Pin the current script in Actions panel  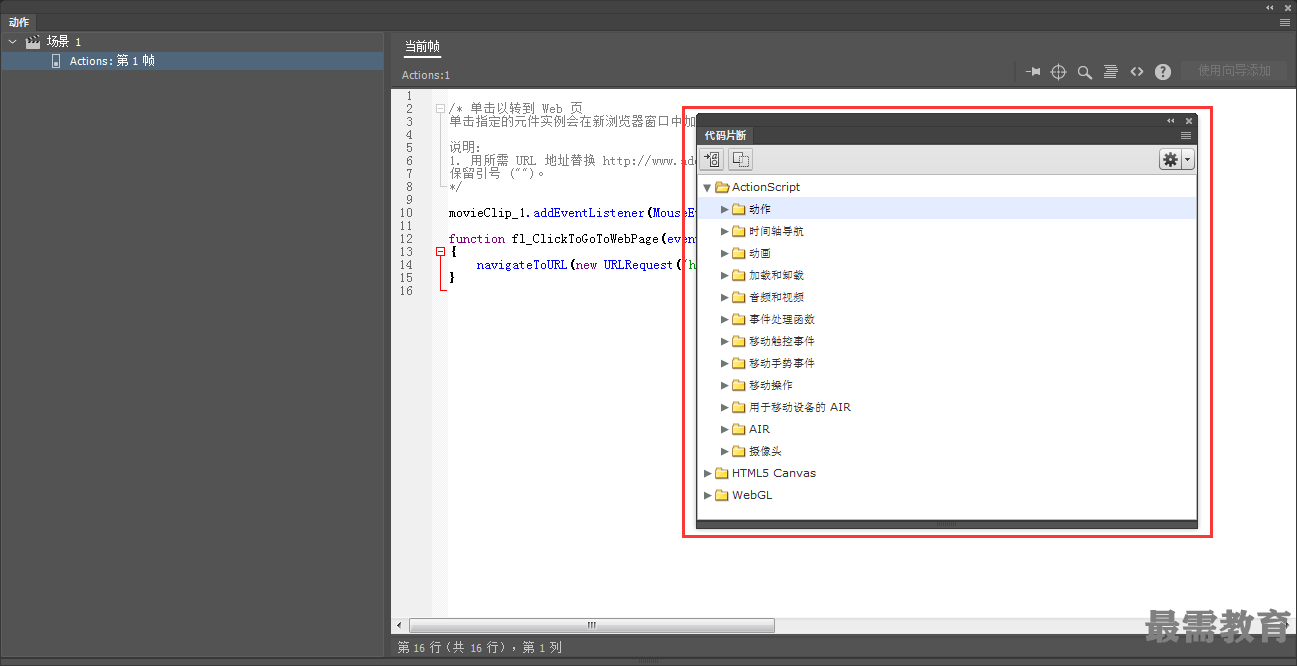[x=1033, y=72]
